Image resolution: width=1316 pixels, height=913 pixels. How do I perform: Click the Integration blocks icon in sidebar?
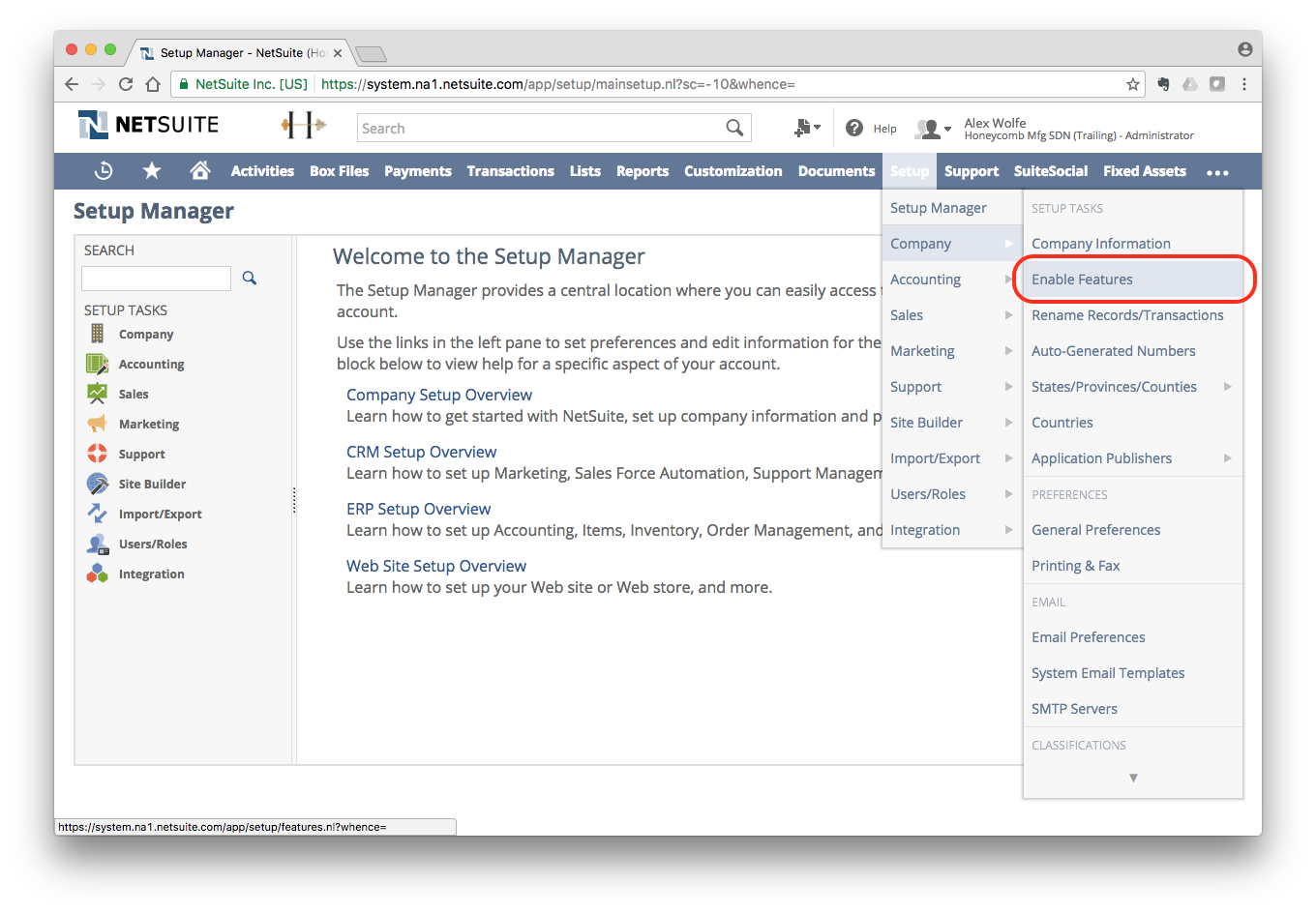97,574
